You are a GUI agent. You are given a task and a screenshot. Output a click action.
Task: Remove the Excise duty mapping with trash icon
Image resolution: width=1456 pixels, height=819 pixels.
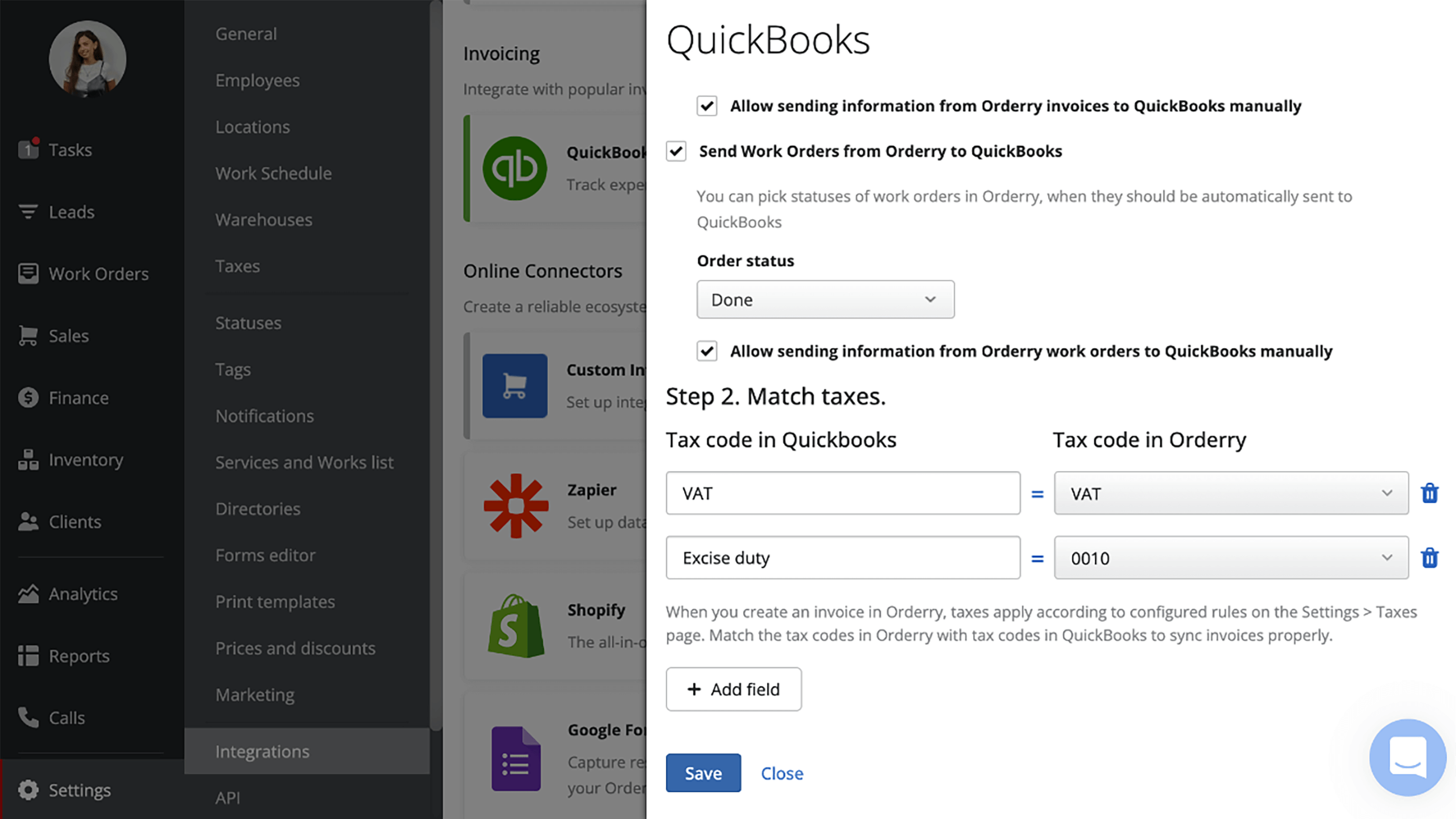pyautogui.click(x=1430, y=558)
